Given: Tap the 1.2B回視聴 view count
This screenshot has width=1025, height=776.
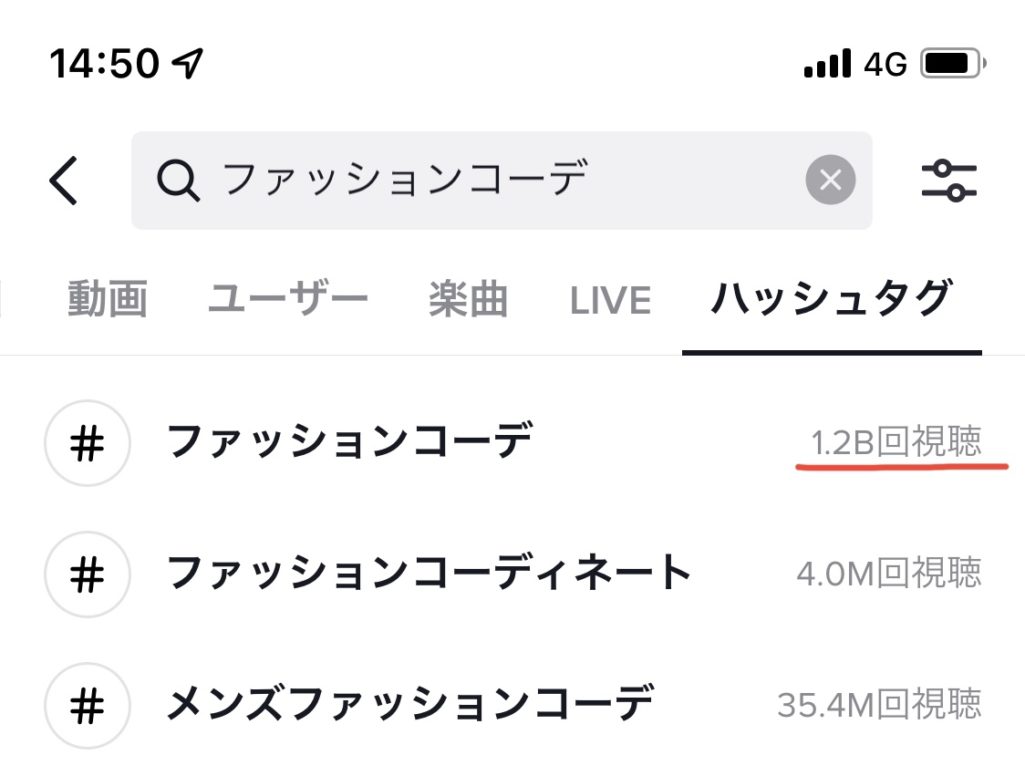Looking at the screenshot, I should click(896, 442).
